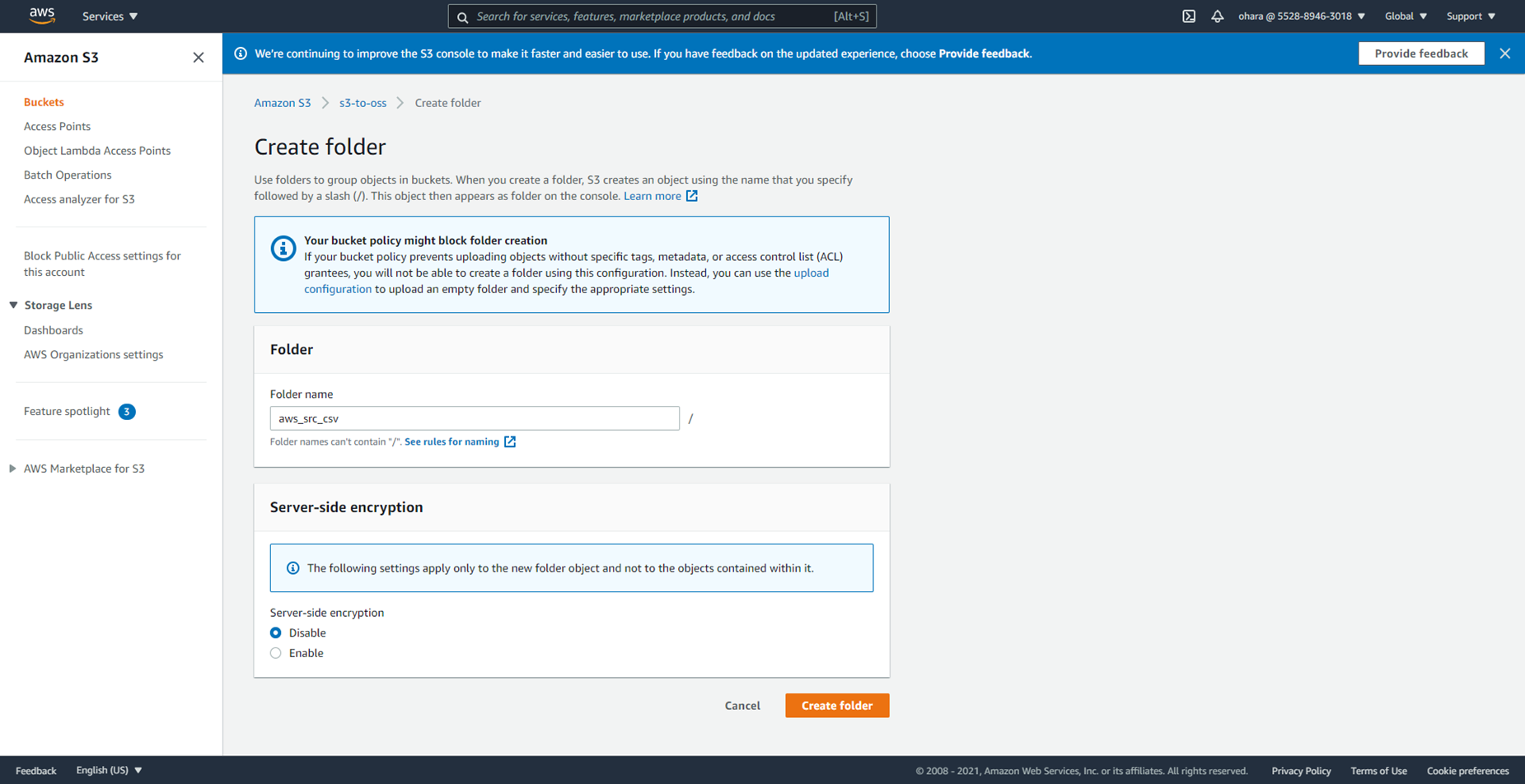Viewport: 1525px width, 784px height.
Task: Go to s3-to-oss breadcrumb
Action: pyautogui.click(x=363, y=103)
